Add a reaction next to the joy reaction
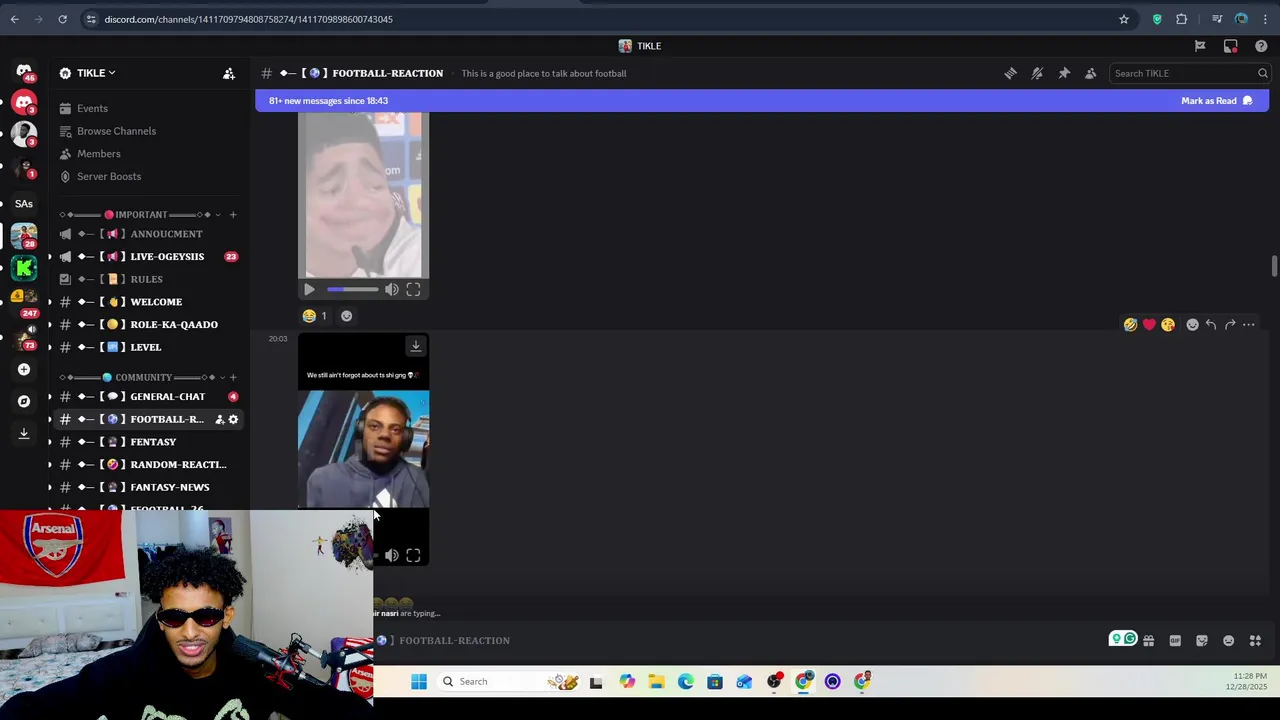The height and width of the screenshot is (720, 1280). click(346, 316)
